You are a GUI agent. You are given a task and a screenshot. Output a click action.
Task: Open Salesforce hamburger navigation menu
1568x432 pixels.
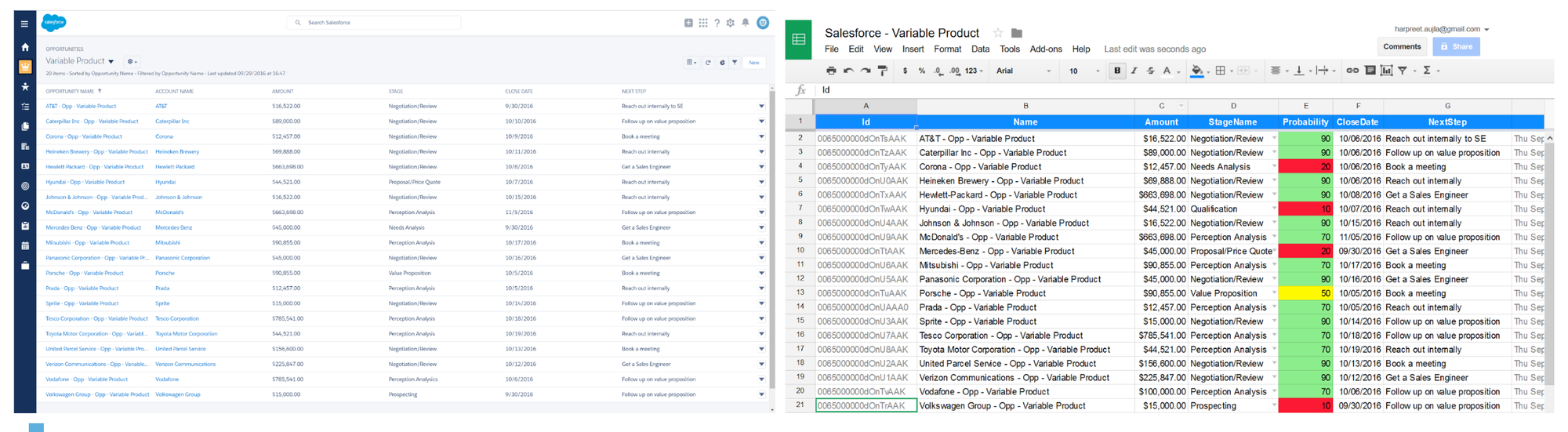24,24
